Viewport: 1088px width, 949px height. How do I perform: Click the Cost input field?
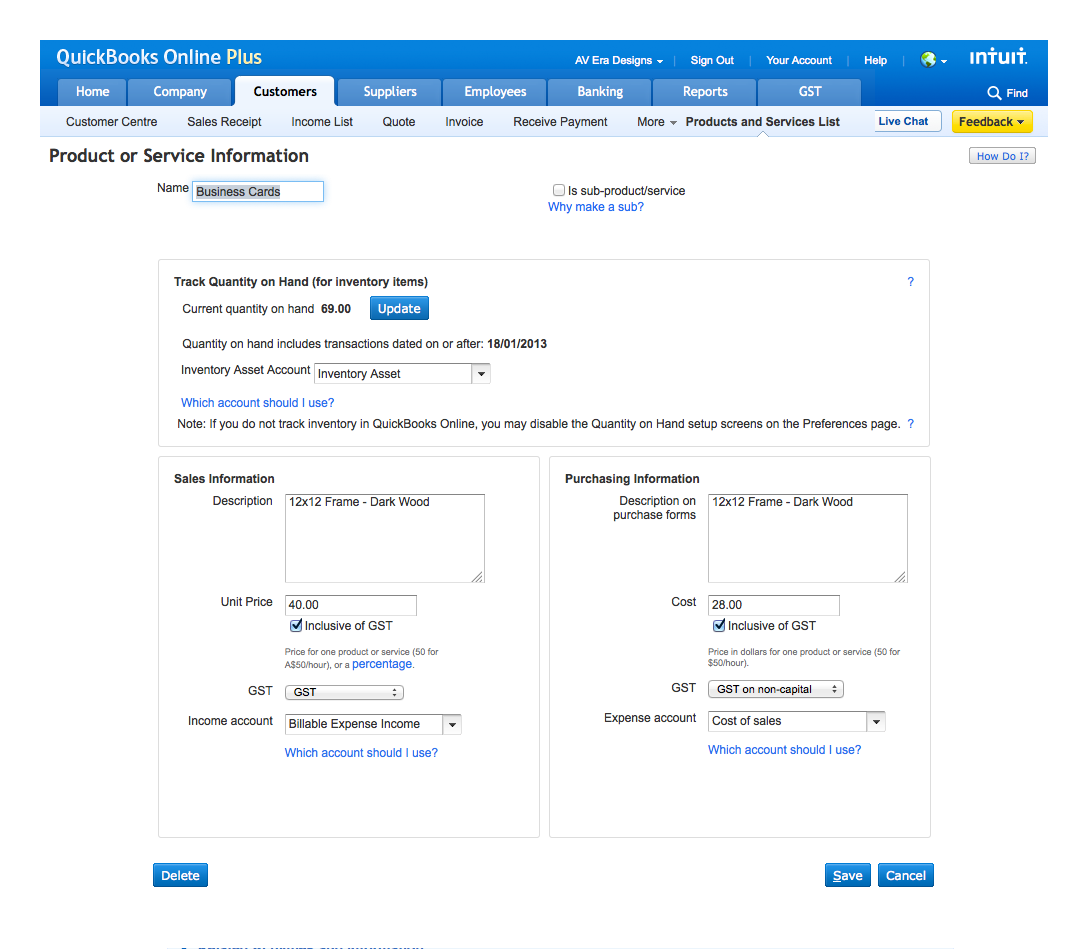[x=774, y=605]
